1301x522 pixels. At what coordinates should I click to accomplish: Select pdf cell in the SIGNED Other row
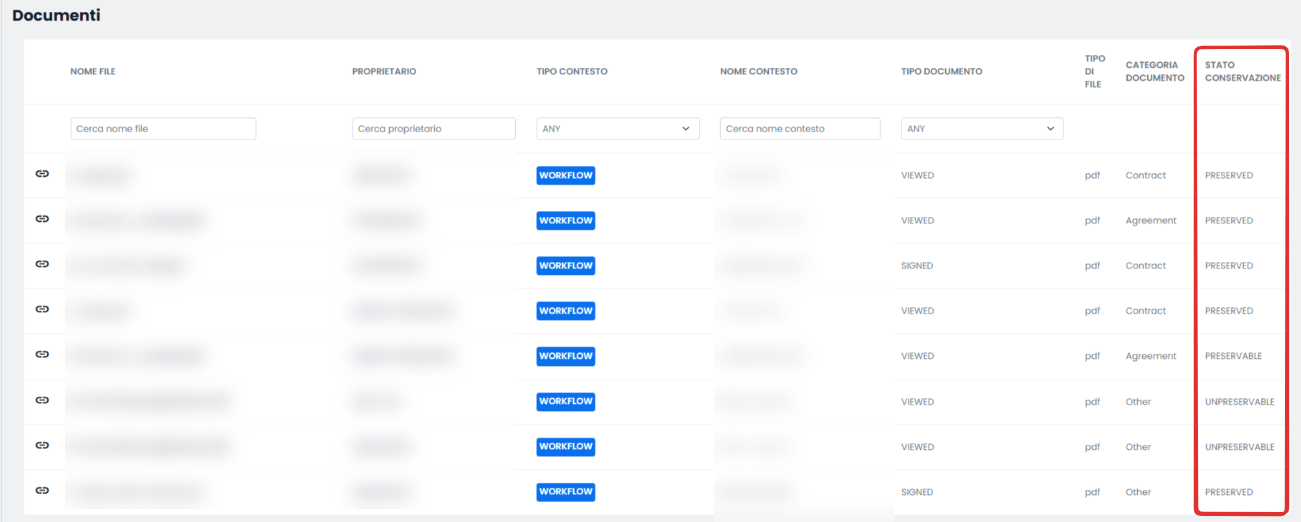point(1092,493)
